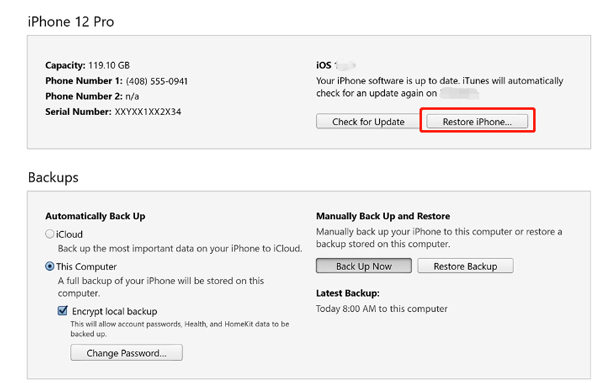Select This Computer backup radio option
Image resolution: width=600 pixels, height=383 pixels.
pos(49,266)
